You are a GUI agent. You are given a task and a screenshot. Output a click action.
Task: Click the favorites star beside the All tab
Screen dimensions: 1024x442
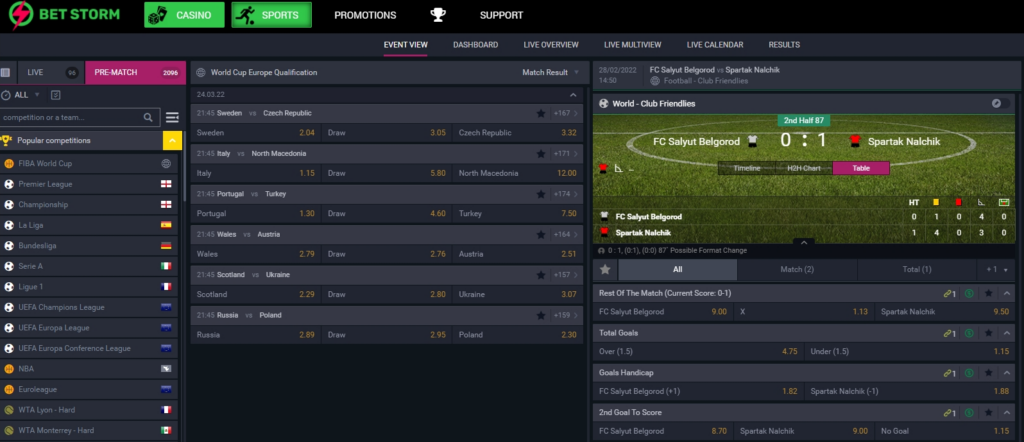click(605, 270)
